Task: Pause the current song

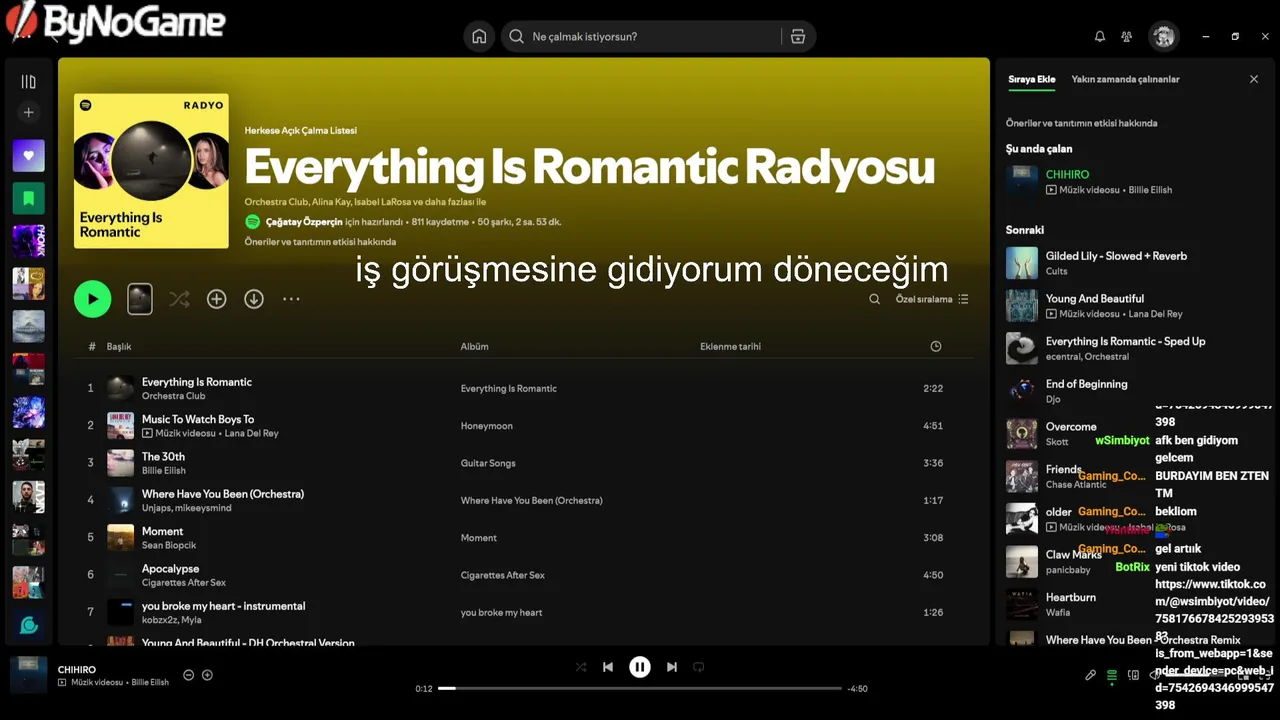Action: pyautogui.click(x=640, y=667)
